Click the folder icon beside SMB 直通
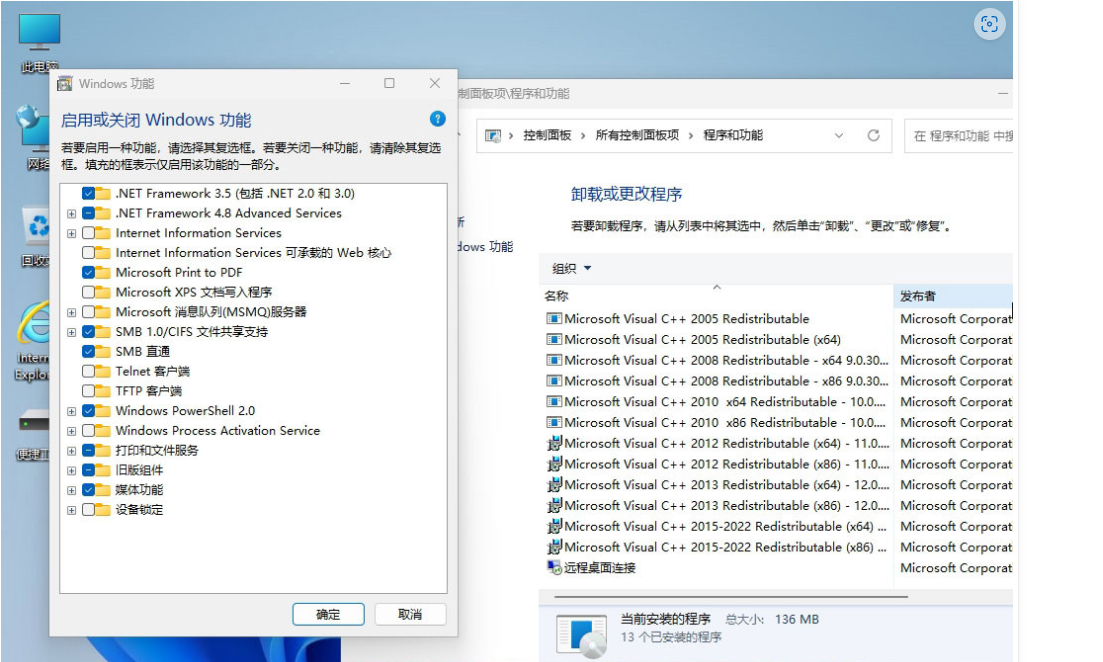Viewport: 1103px width, 662px height. 103,351
